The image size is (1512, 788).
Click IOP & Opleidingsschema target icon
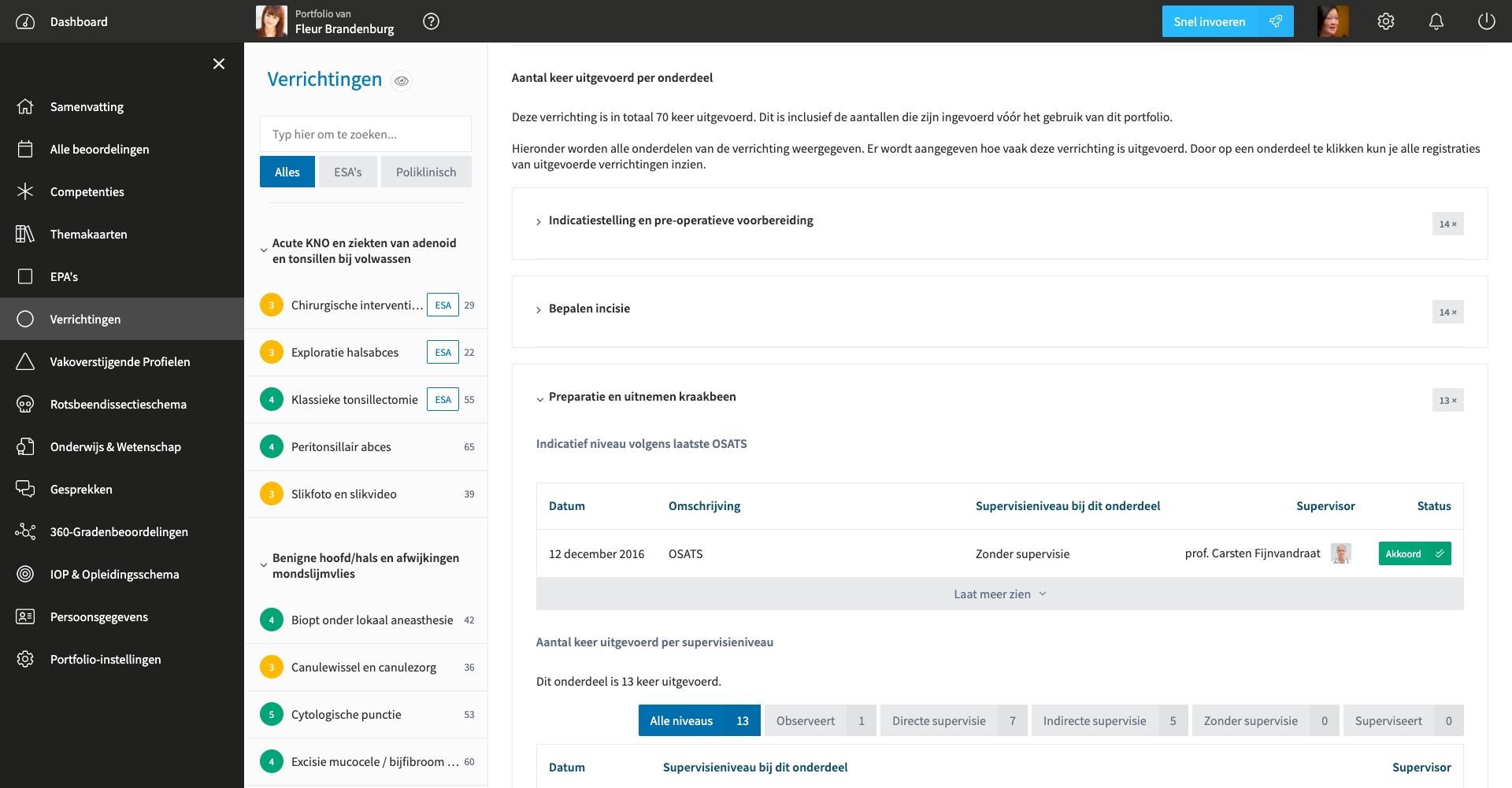[25, 574]
